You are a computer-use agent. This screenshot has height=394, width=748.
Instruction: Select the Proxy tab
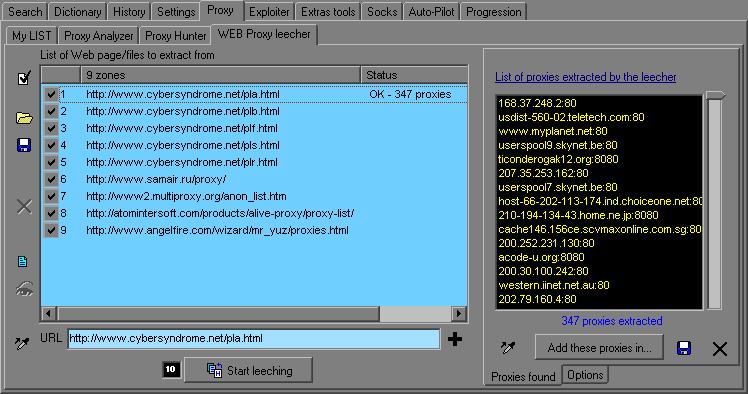tap(221, 10)
